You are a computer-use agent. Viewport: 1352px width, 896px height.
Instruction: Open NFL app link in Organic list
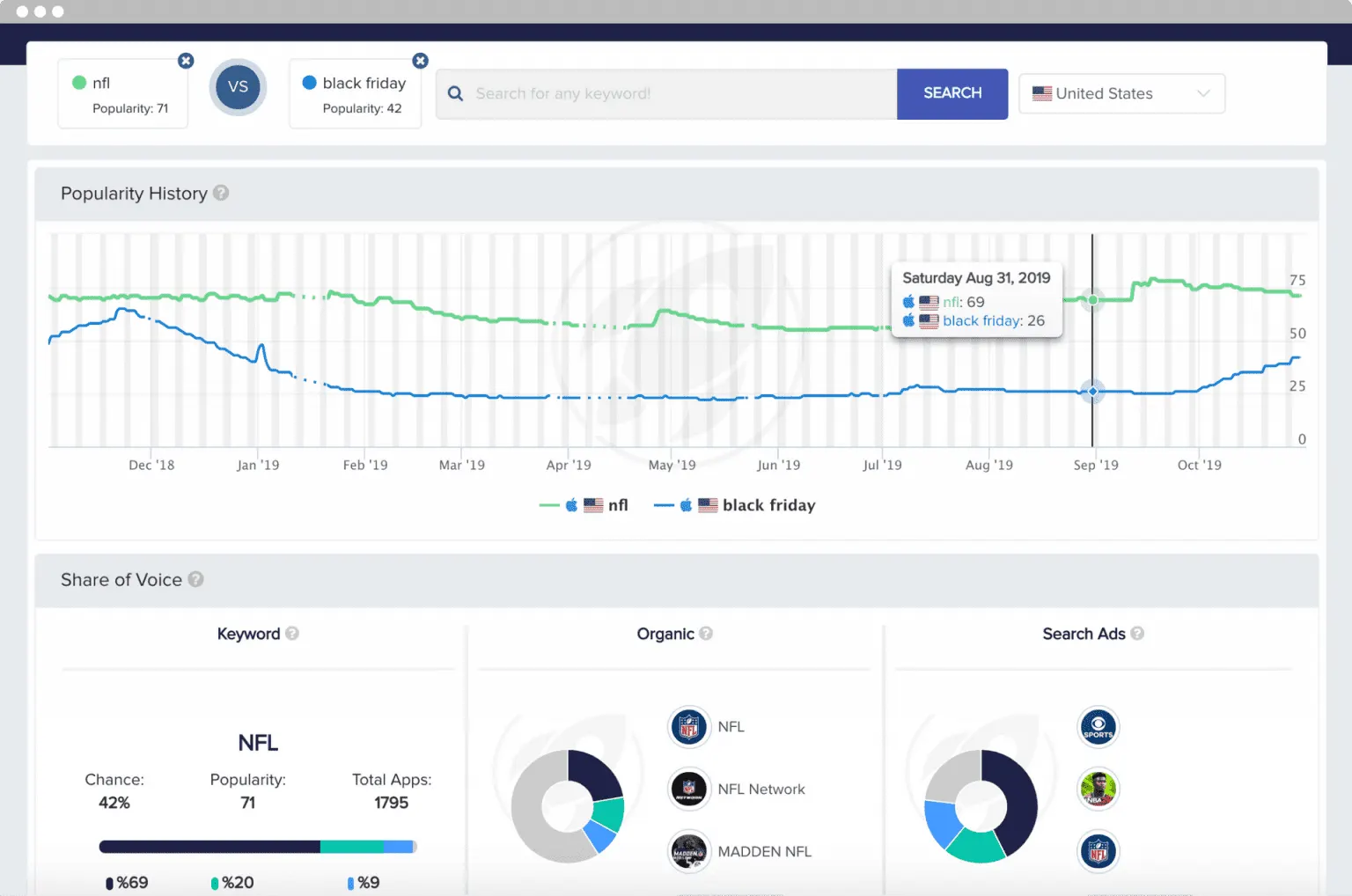point(731,727)
